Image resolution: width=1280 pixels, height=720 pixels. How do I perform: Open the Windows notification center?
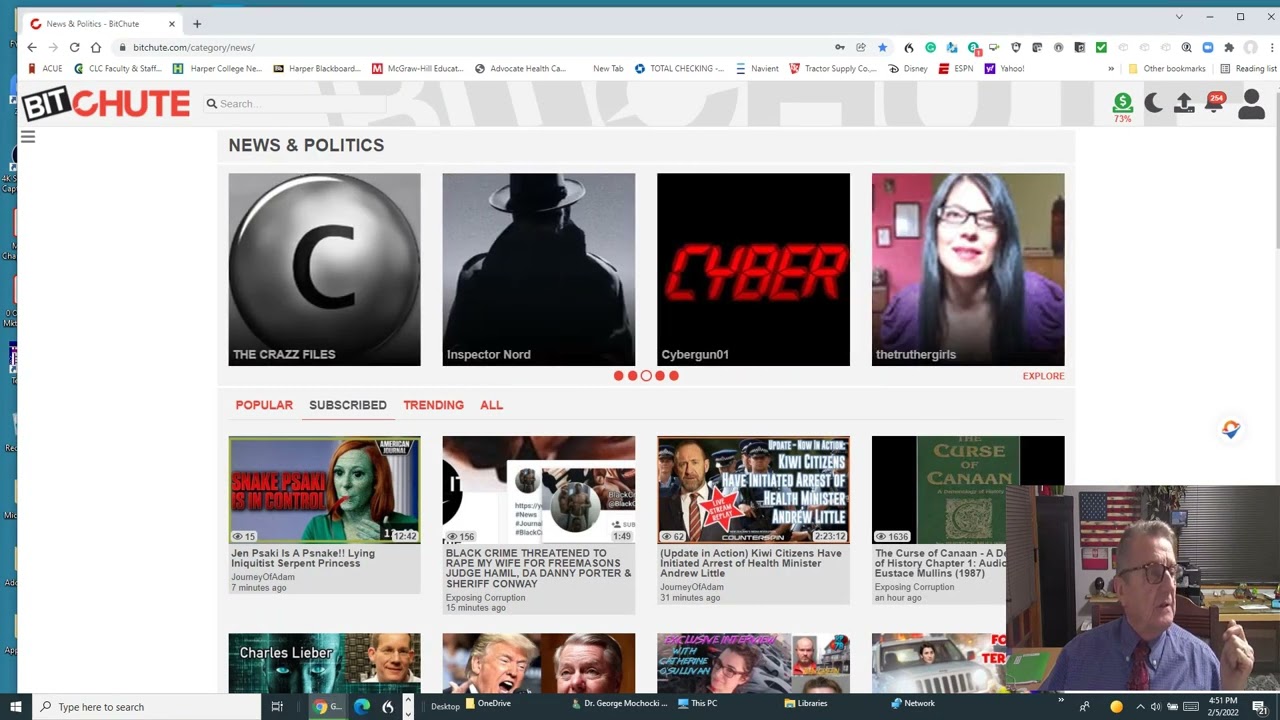[x=1260, y=707]
